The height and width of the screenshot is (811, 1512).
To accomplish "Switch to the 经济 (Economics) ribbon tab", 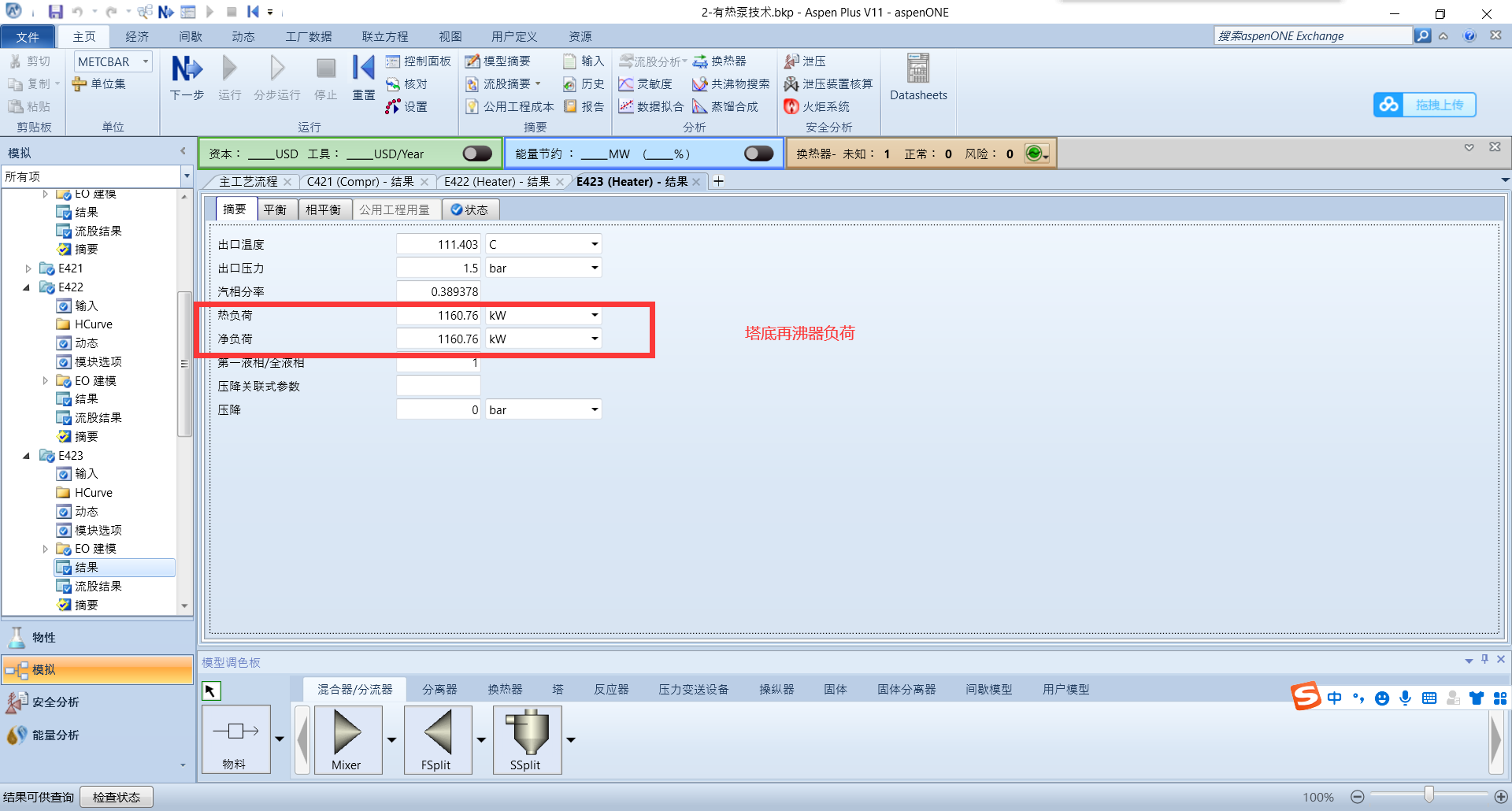I will [x=137, y=37].
